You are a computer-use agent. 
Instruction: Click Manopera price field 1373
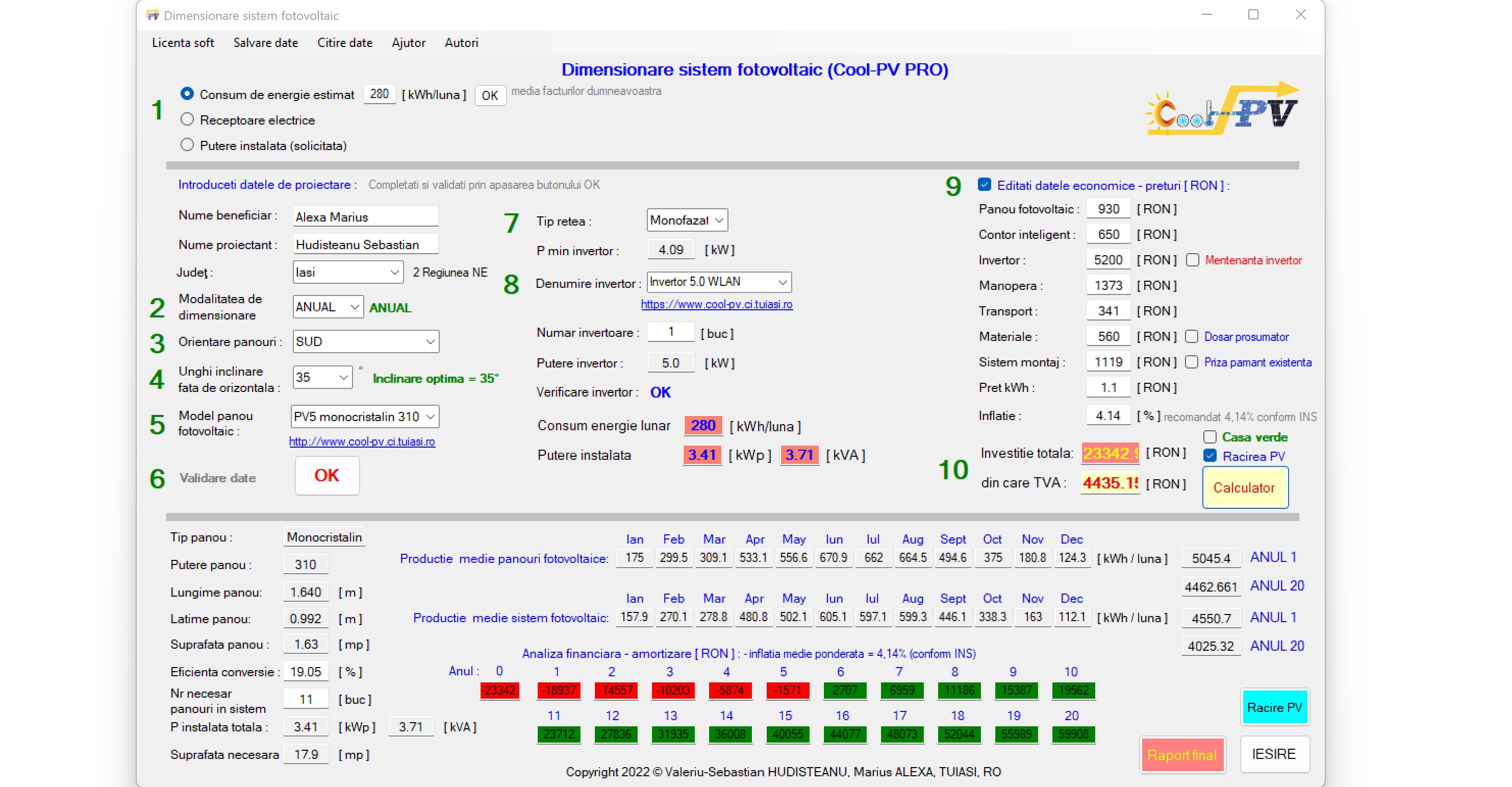[1108, 285]
